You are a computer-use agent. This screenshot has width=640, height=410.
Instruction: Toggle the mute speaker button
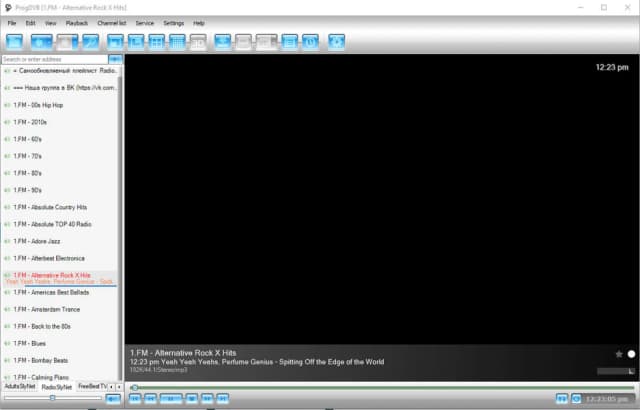pyautogui.click(x=113, y=399)
